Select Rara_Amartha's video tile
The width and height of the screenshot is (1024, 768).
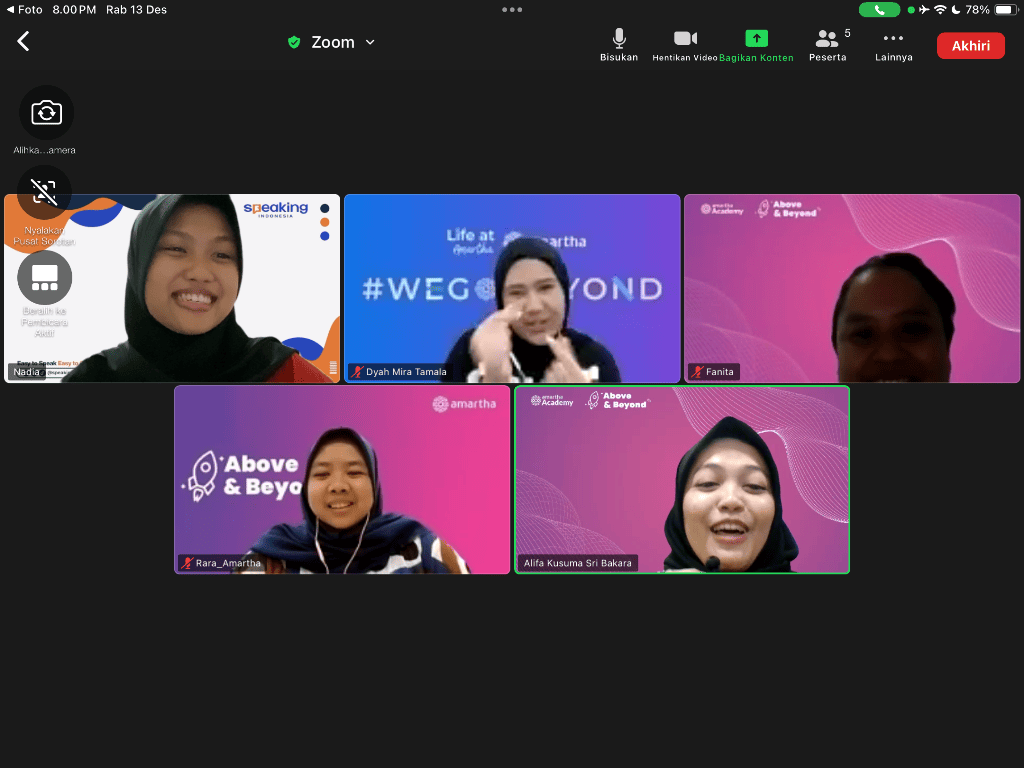pos(342,479)
